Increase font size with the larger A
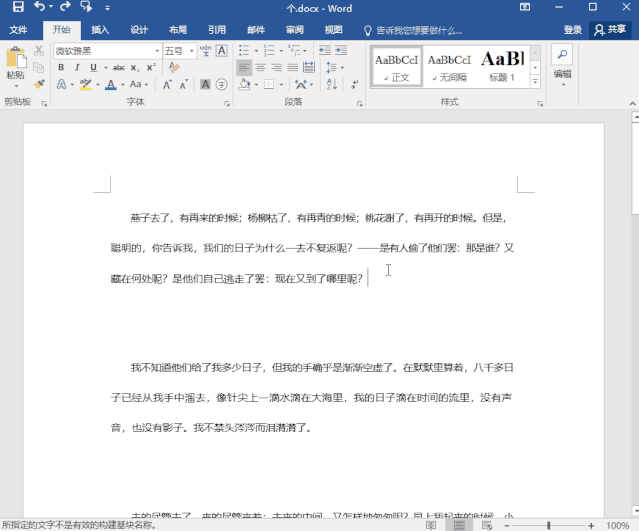639x531 pixels. coord(167,84)
